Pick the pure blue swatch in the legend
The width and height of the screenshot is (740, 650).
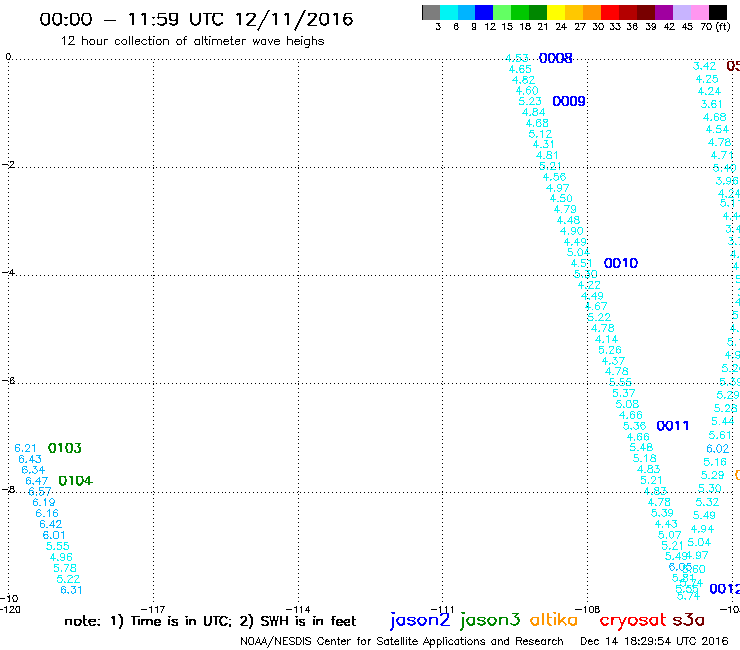(x=484, y=12)
